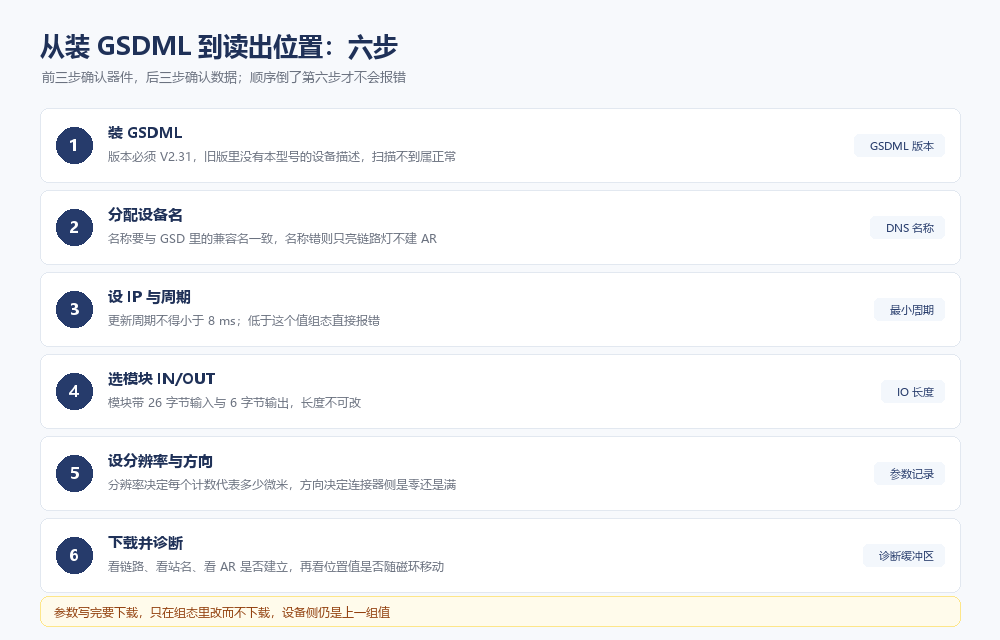Click the description starting 看链路、看站名

click(x=276, y=567)
